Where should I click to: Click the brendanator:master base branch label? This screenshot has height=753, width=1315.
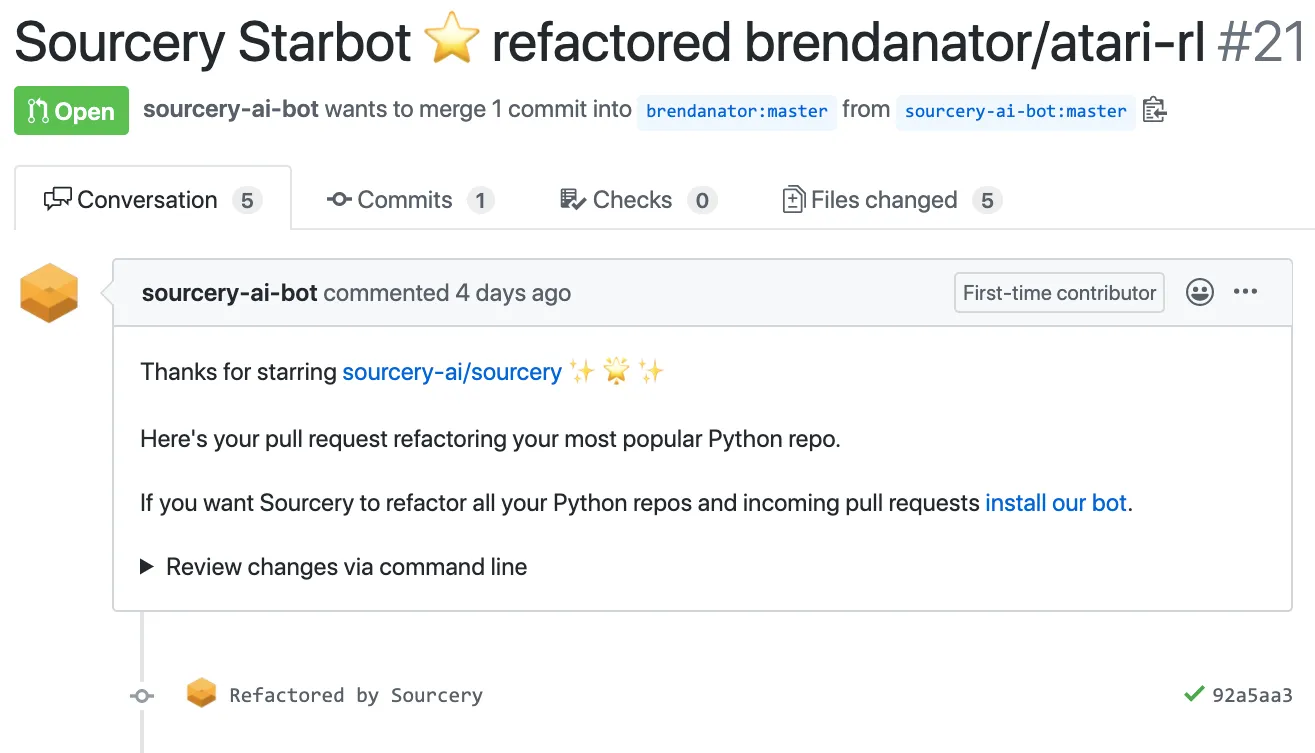[737, 111]
